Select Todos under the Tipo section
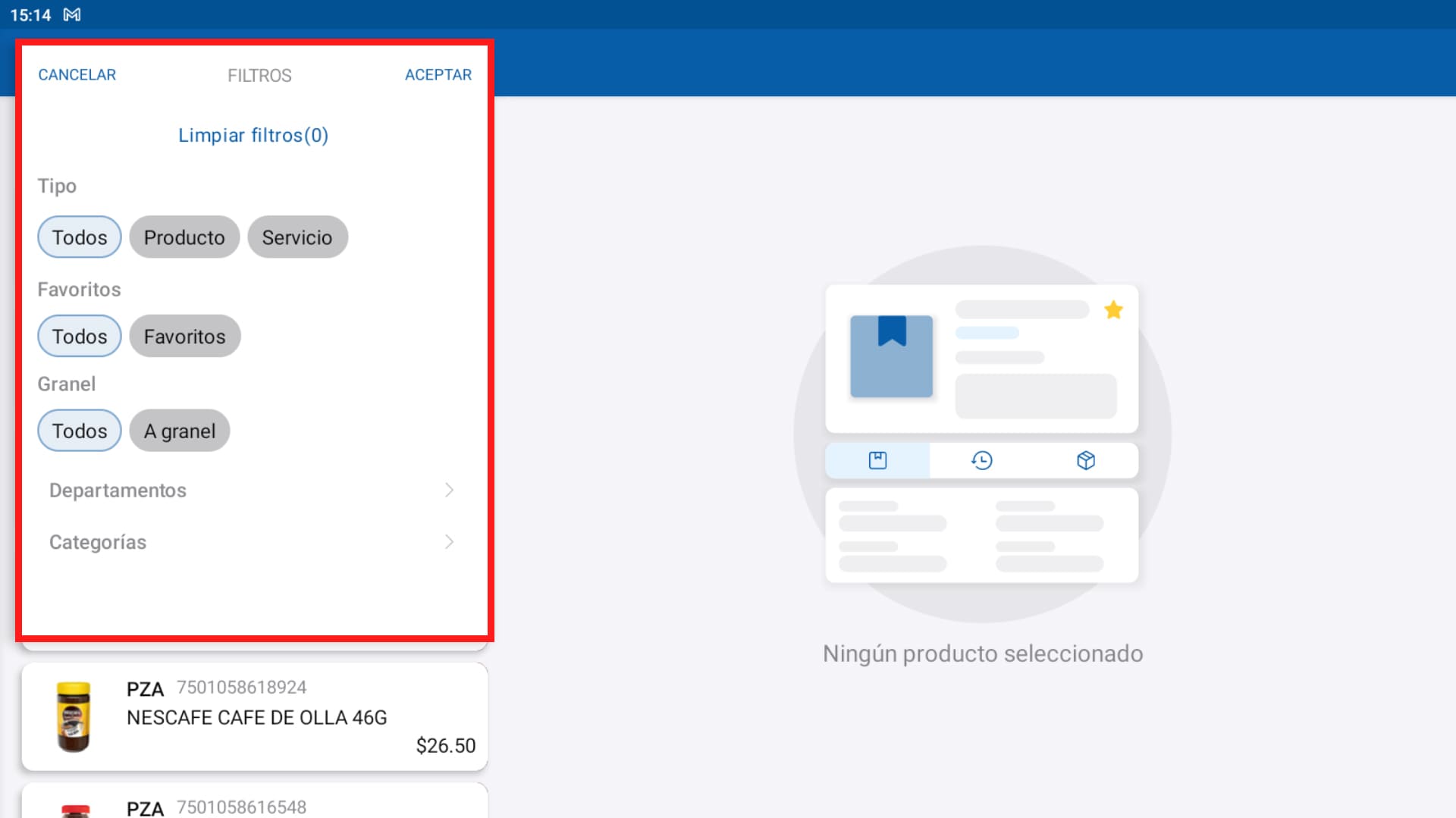 click(x=79, y=237)
